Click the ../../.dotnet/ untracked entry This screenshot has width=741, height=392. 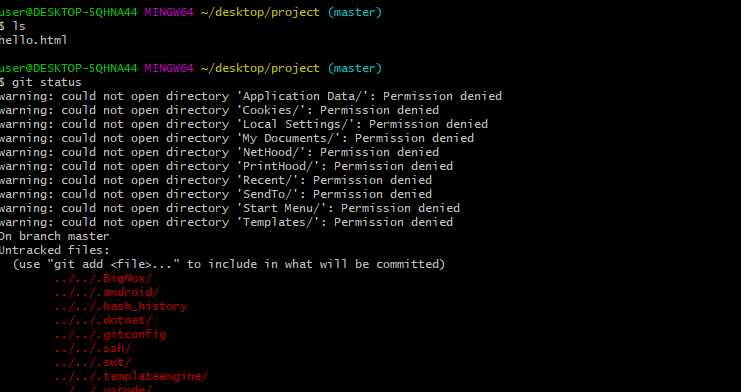(x=103, y=321)
